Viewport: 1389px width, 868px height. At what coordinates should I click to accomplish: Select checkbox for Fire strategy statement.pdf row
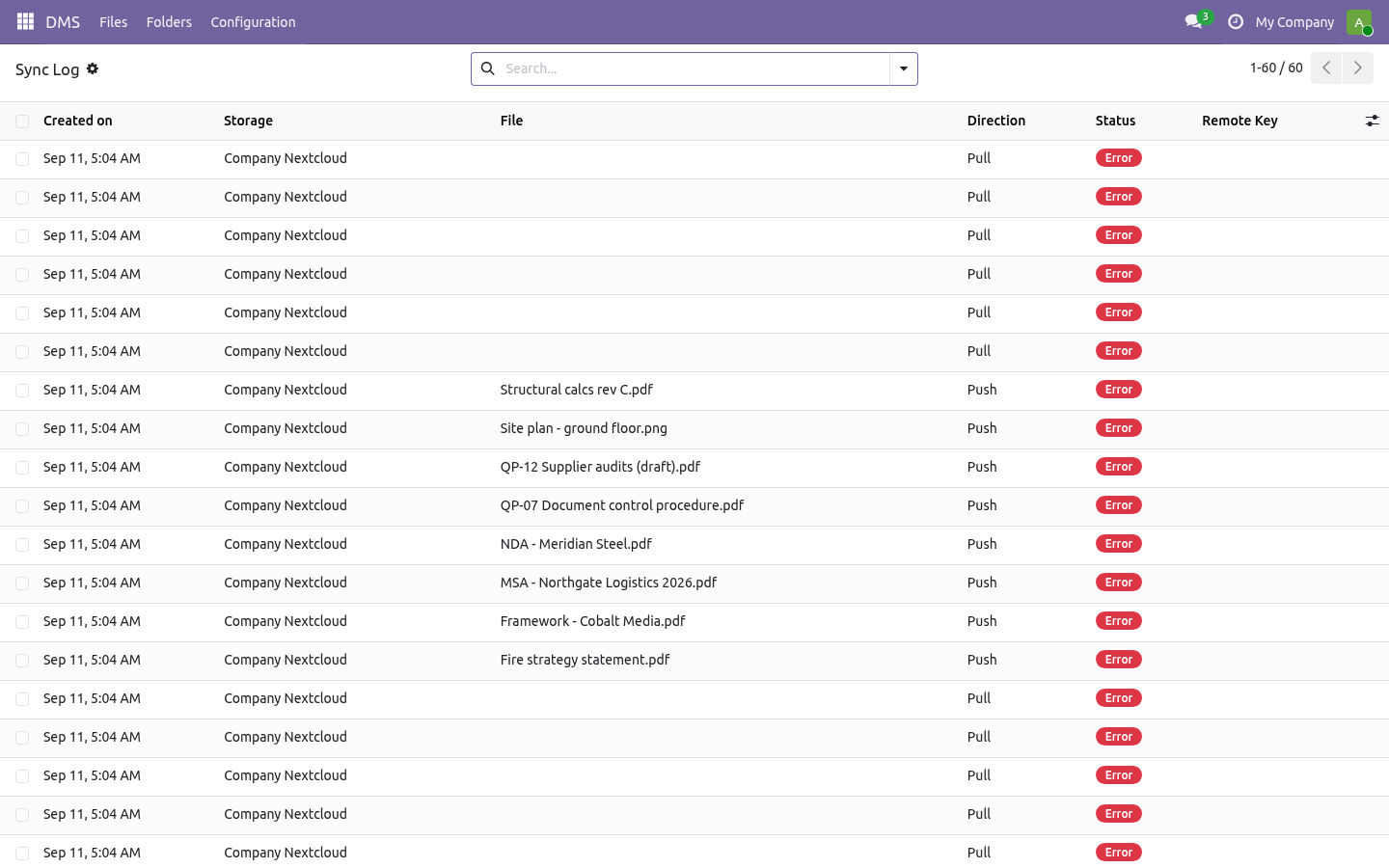(x=22, y=661)
